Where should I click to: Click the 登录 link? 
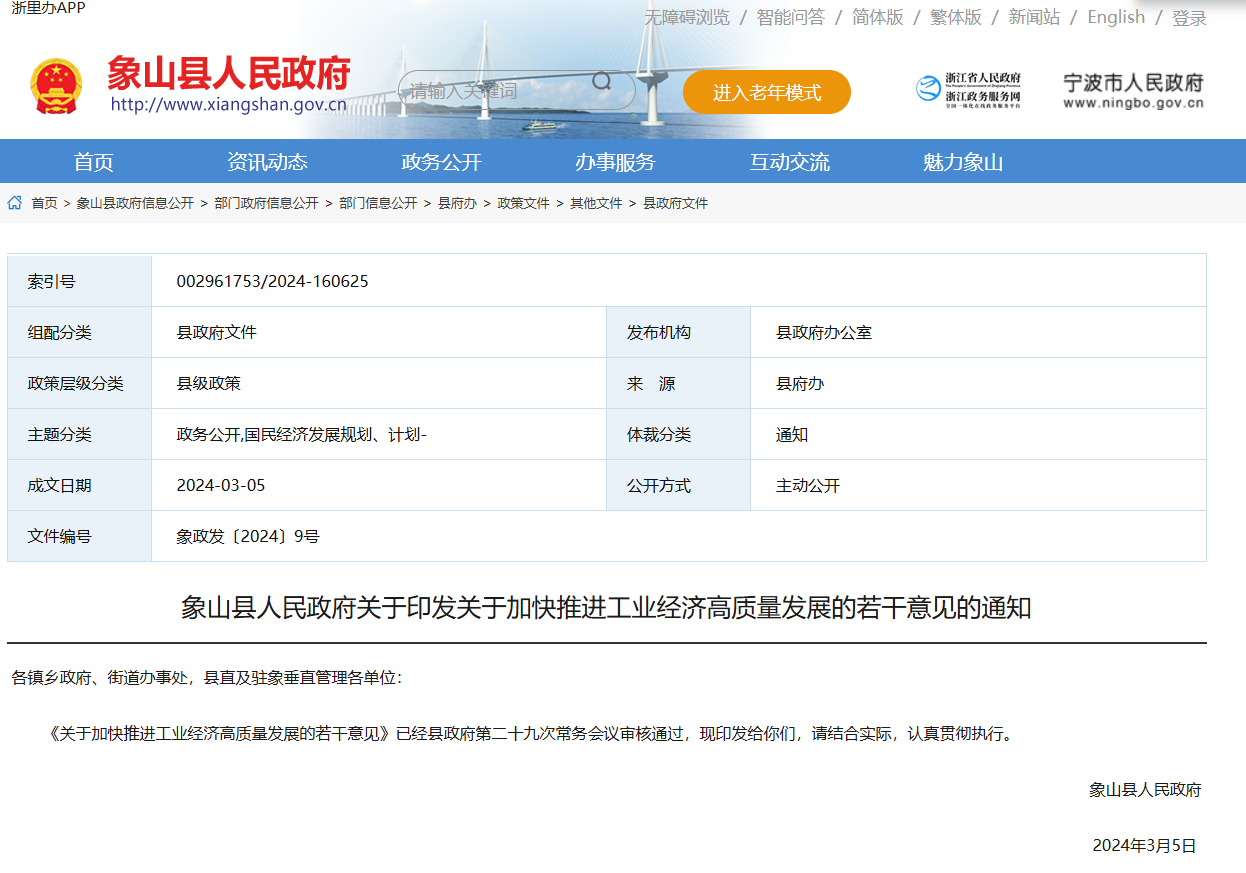click(1192, 17)
